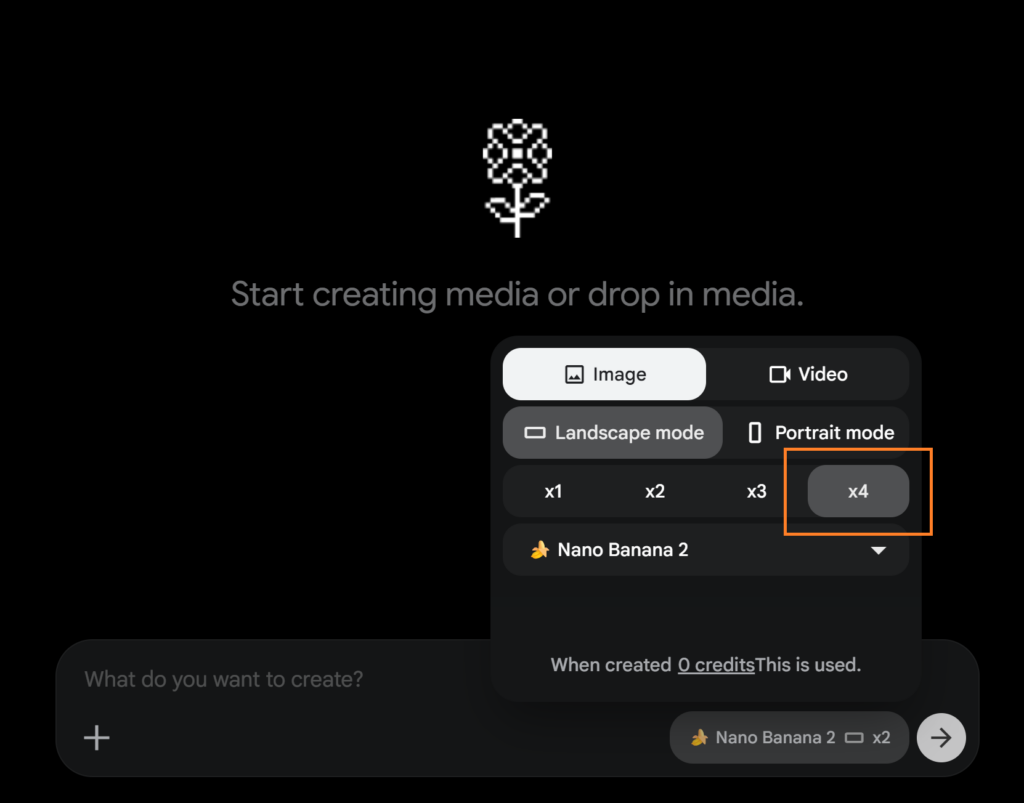Click the settings chip showing Nano Banana 2 x2
The height and width of the screenshot is (803, 1024).
tap(789, 738)
